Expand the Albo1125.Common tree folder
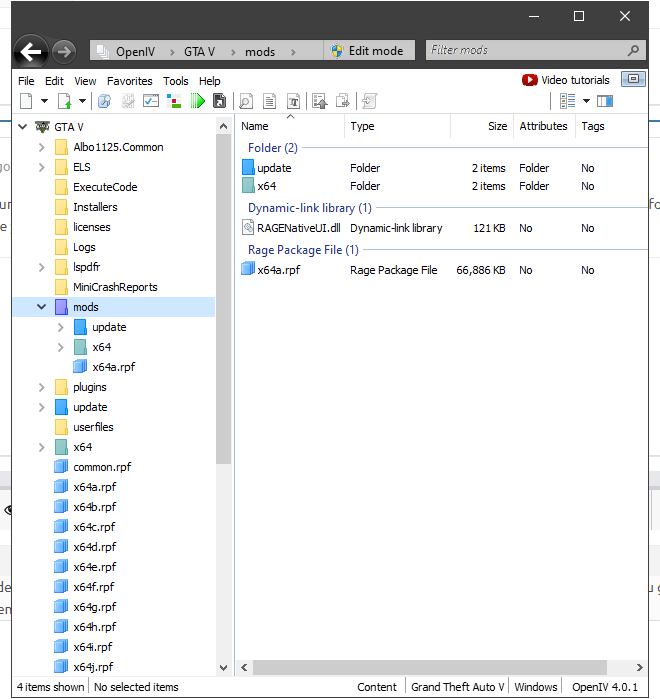The width and height of the screenshot is (660, 699). [41, 147]
